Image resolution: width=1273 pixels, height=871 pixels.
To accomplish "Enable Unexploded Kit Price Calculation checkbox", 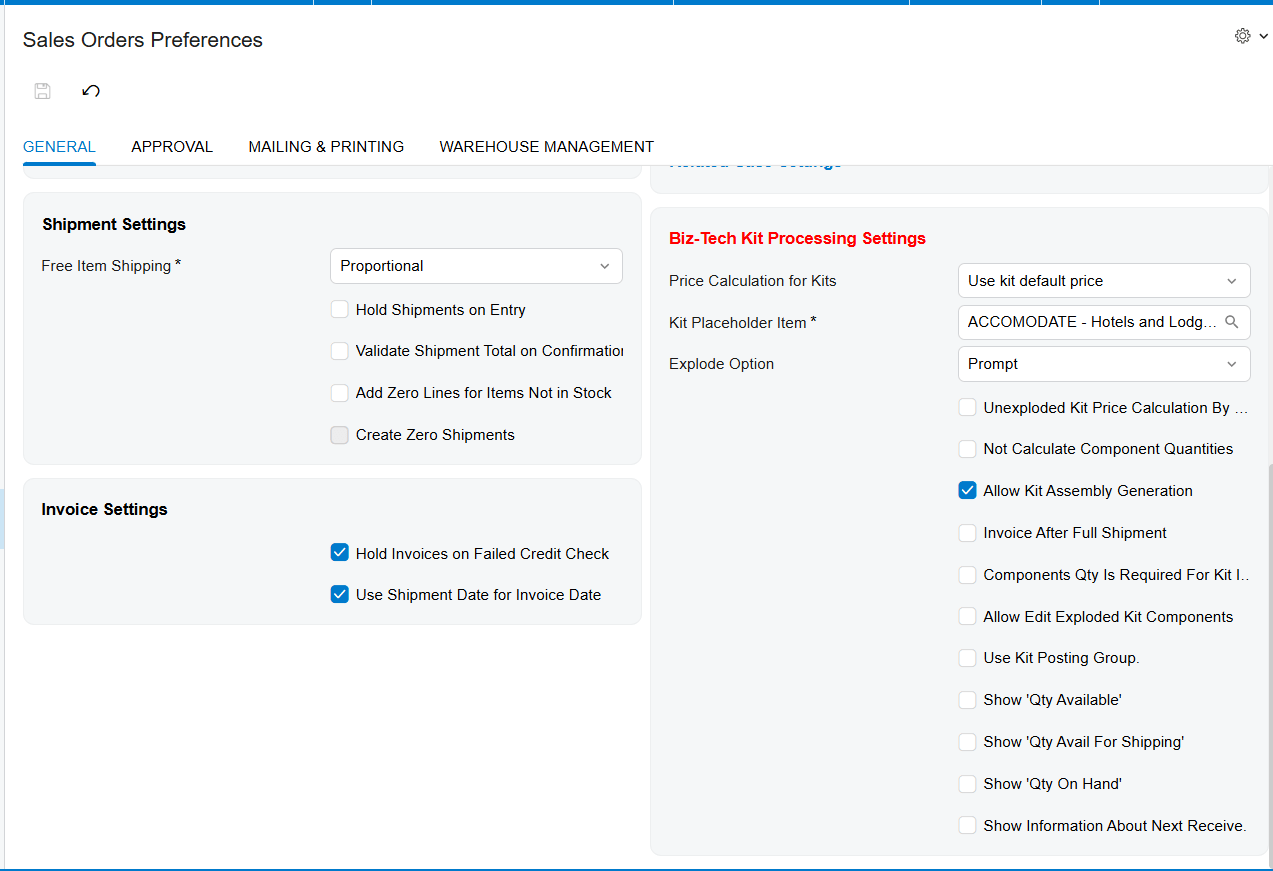I will [x=967, y=408].
